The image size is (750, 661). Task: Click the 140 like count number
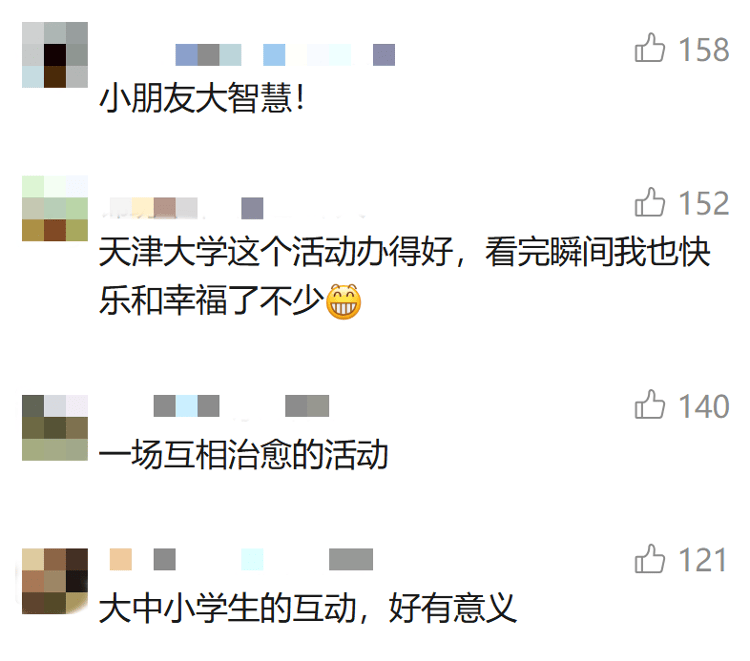tap(704, 406)
